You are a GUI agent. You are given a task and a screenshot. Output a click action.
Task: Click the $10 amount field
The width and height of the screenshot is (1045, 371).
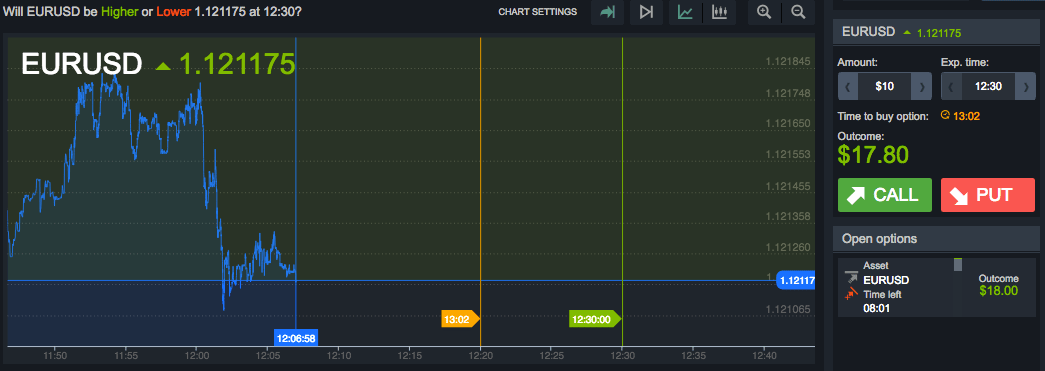tap(885, 87)
